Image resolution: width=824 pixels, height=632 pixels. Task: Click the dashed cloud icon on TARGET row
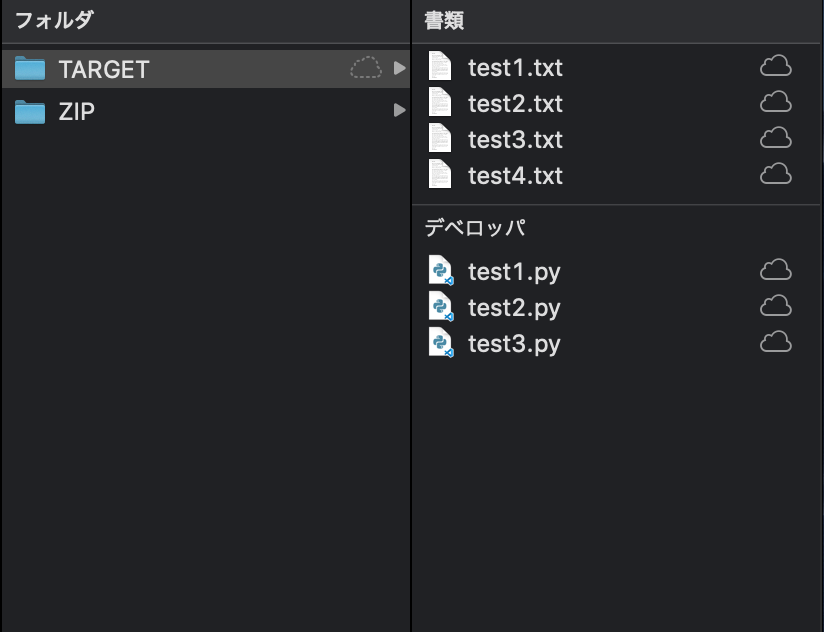click(x=366, y=68)
